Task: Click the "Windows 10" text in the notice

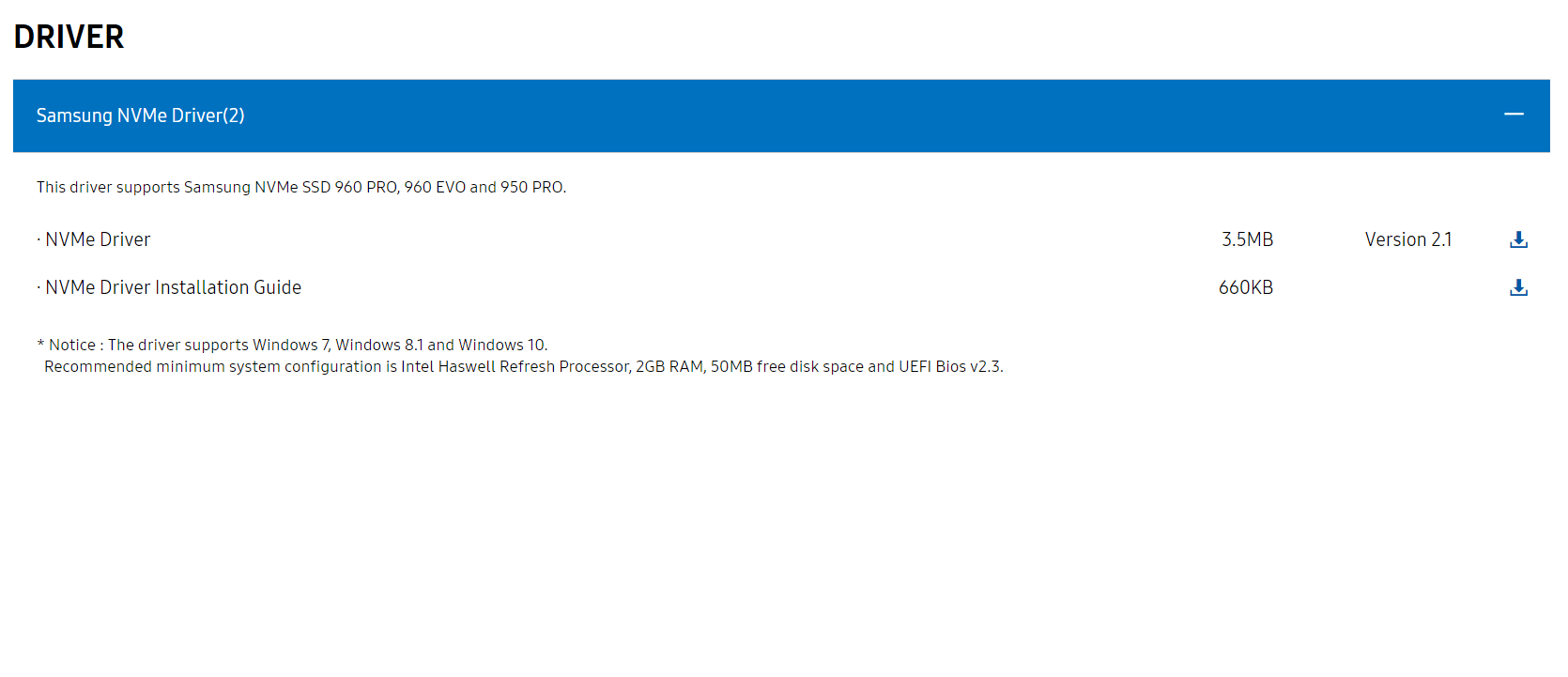Action: [501, 345]
